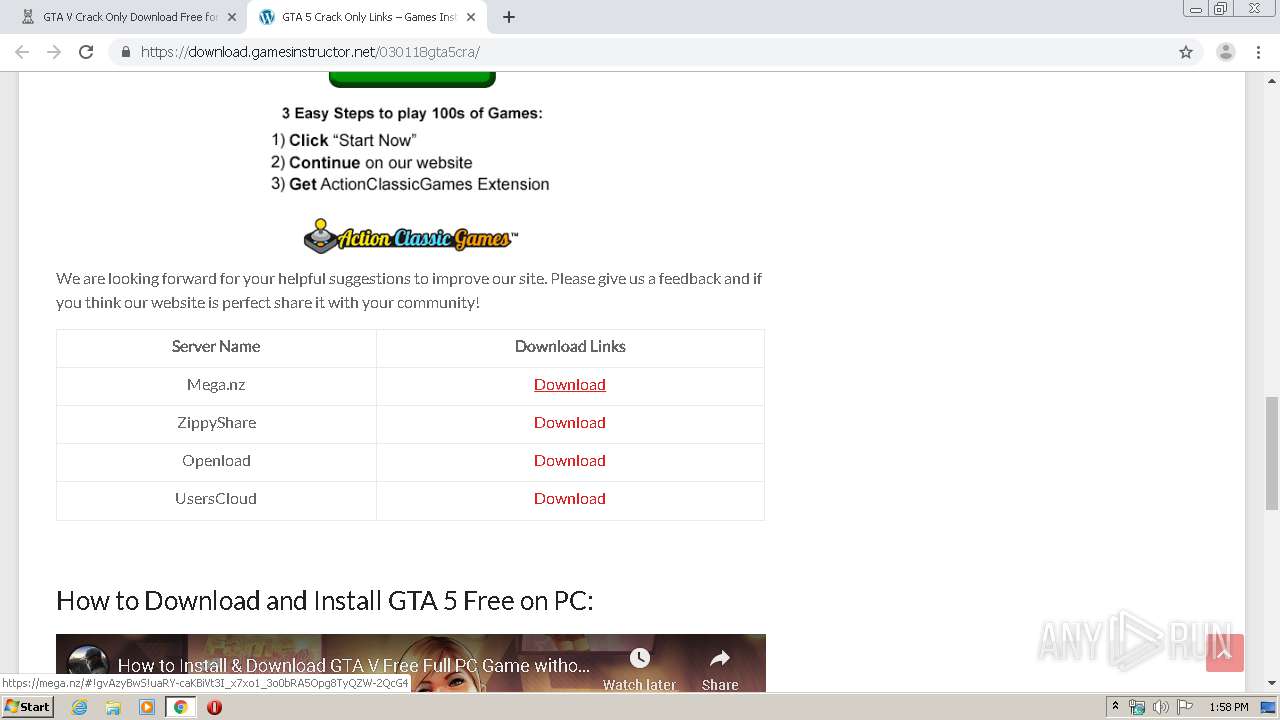
Task: Click the Mega.nz server name cell
Action: [x=216, y=385]
